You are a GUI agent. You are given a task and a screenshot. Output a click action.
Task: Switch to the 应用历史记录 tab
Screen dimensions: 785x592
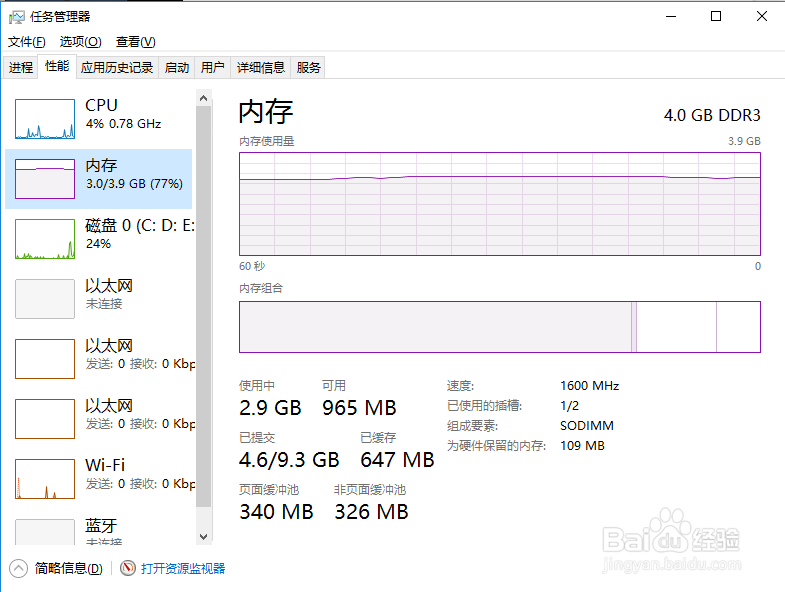click(x=117, y=67)
